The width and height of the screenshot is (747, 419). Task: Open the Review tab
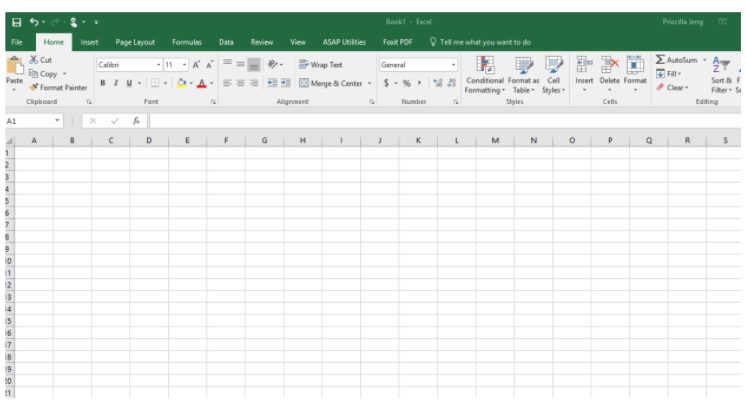pyautogui.click(x=262, y=42)
